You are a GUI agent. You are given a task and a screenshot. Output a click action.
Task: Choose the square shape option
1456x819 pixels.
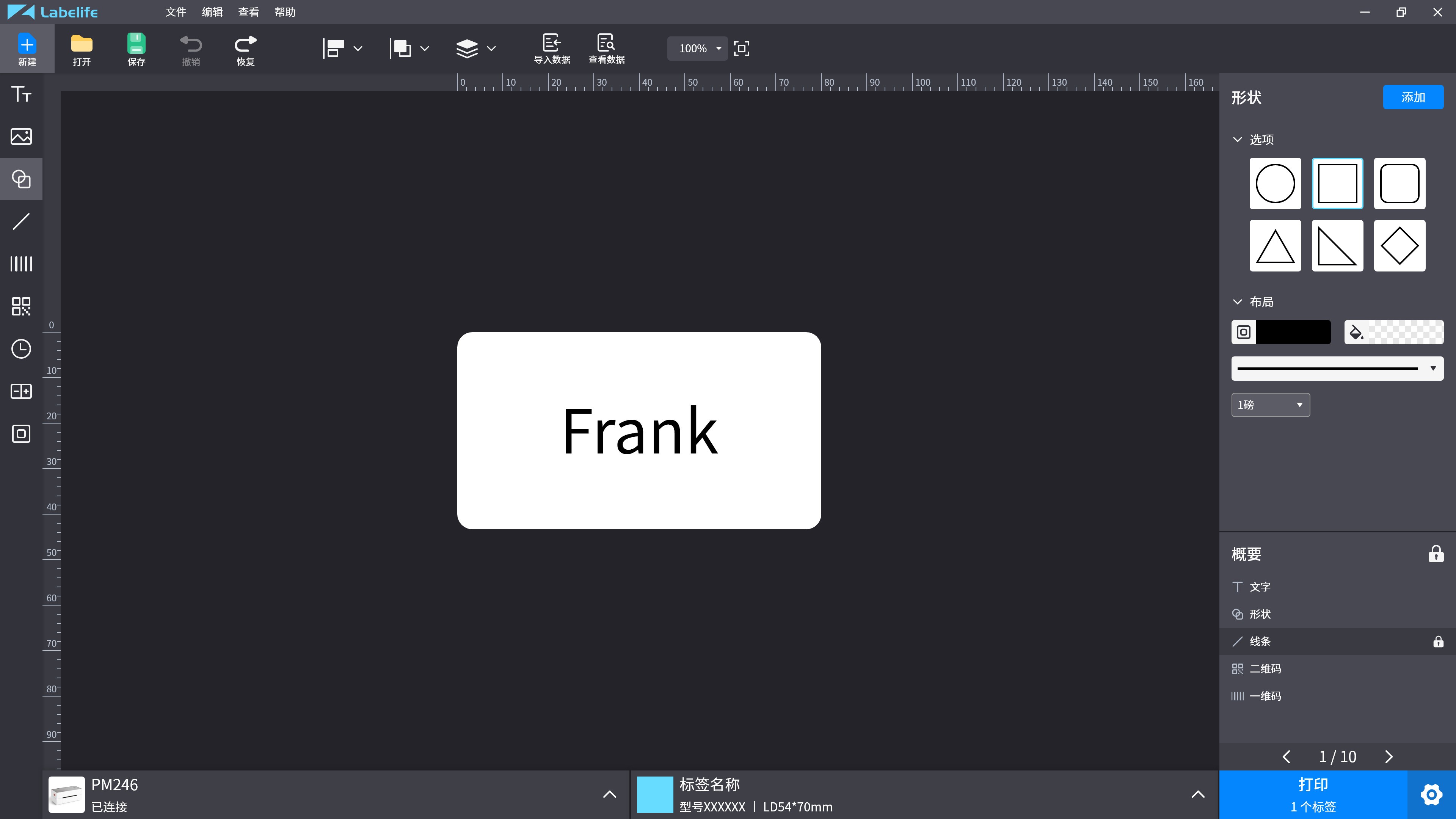tap(1337, 183)
